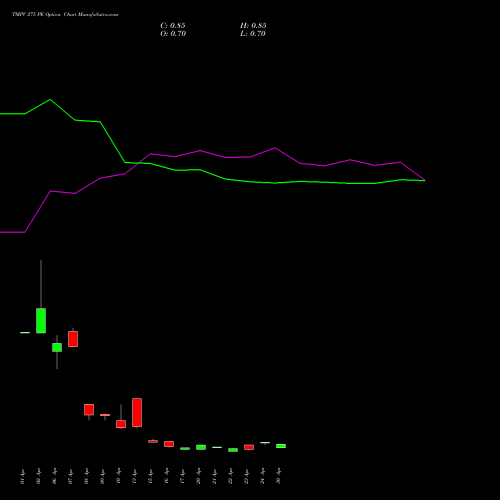The image size is (500, 500).
Task: Click the '06 Apr' date axis label
Action: pos(54,476)
